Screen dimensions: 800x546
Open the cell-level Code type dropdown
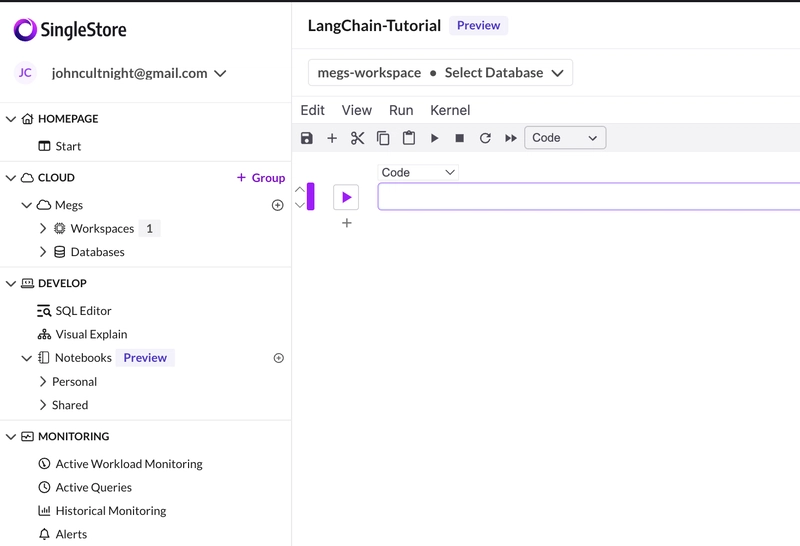tap(418, 172)
